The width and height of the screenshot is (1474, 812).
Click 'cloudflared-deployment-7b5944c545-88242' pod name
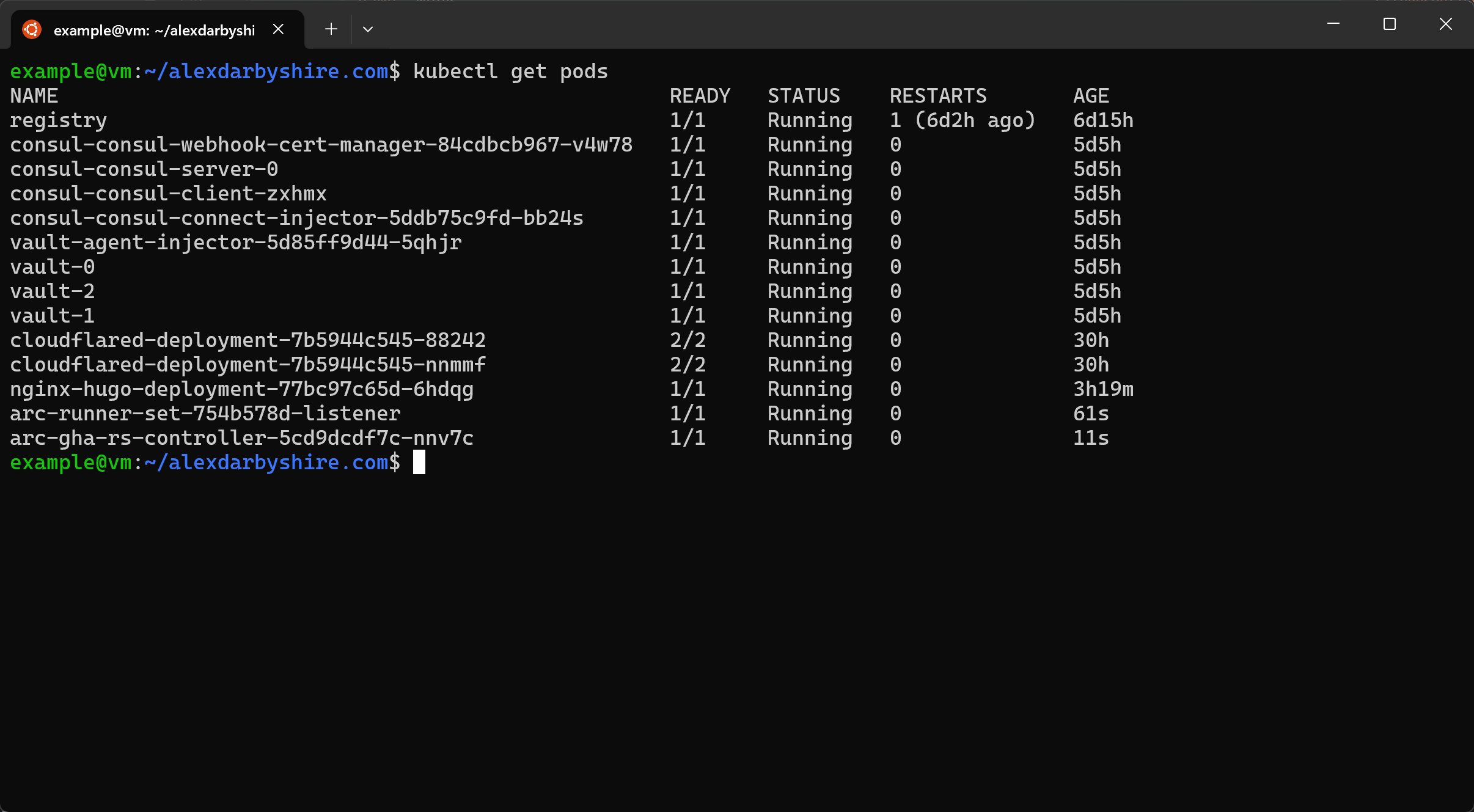tap(248, 340)
